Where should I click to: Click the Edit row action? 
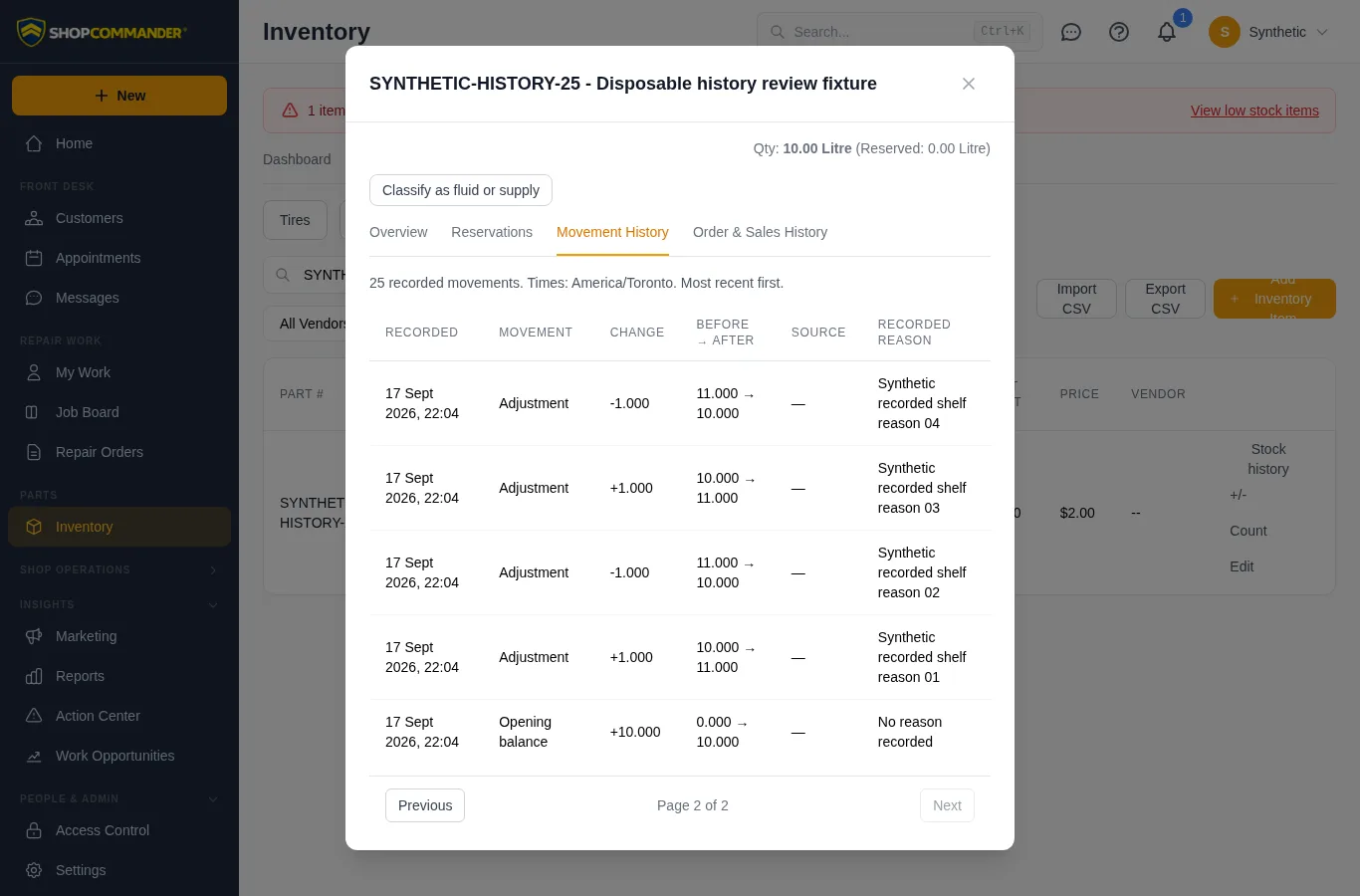[x=1242, y=566]
